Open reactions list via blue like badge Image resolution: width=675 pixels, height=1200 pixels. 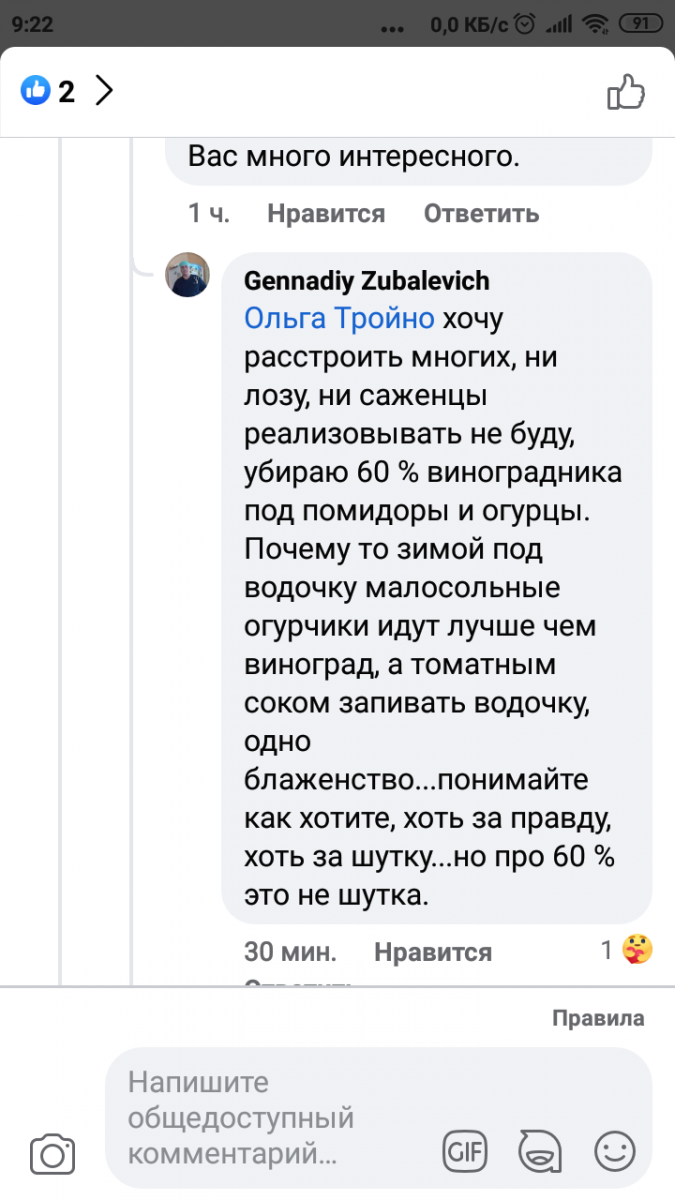[x=35, y=91]
